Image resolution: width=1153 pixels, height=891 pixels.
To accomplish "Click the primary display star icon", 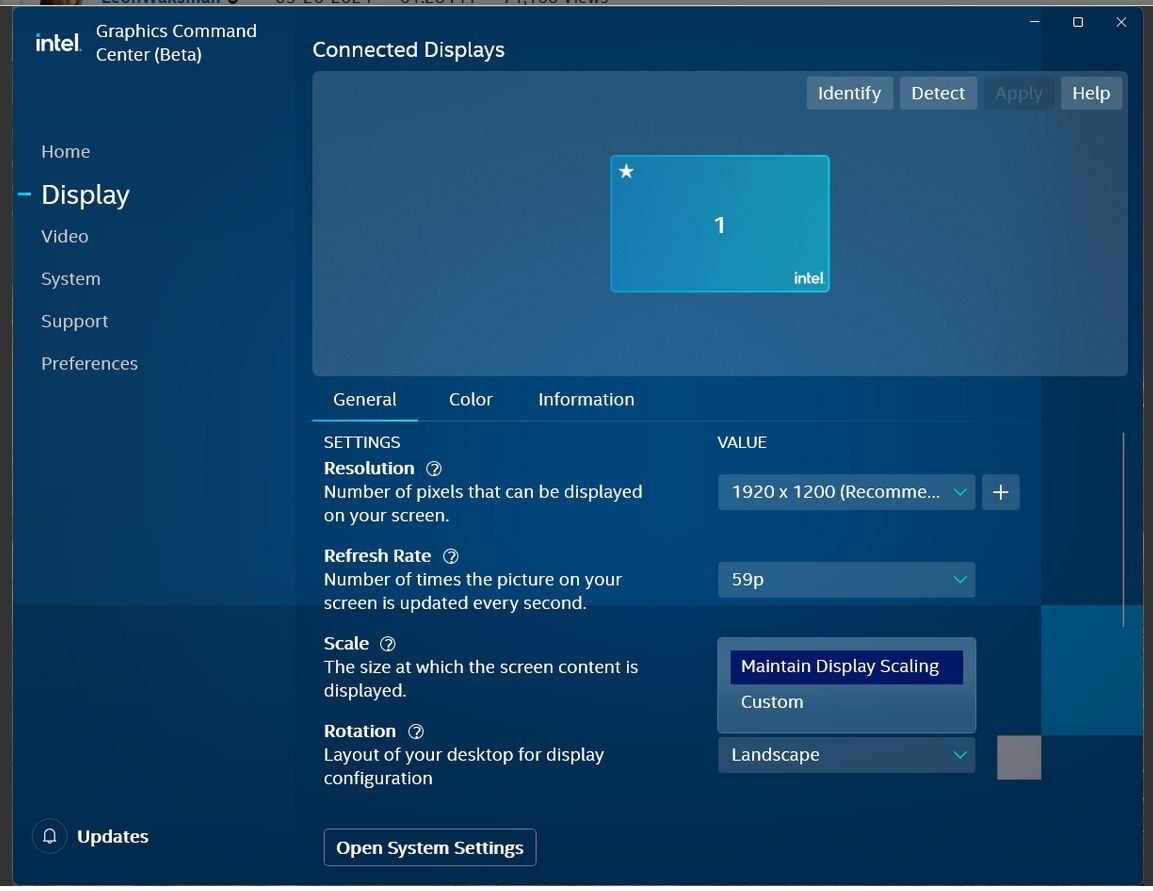I will click(626, 171).
